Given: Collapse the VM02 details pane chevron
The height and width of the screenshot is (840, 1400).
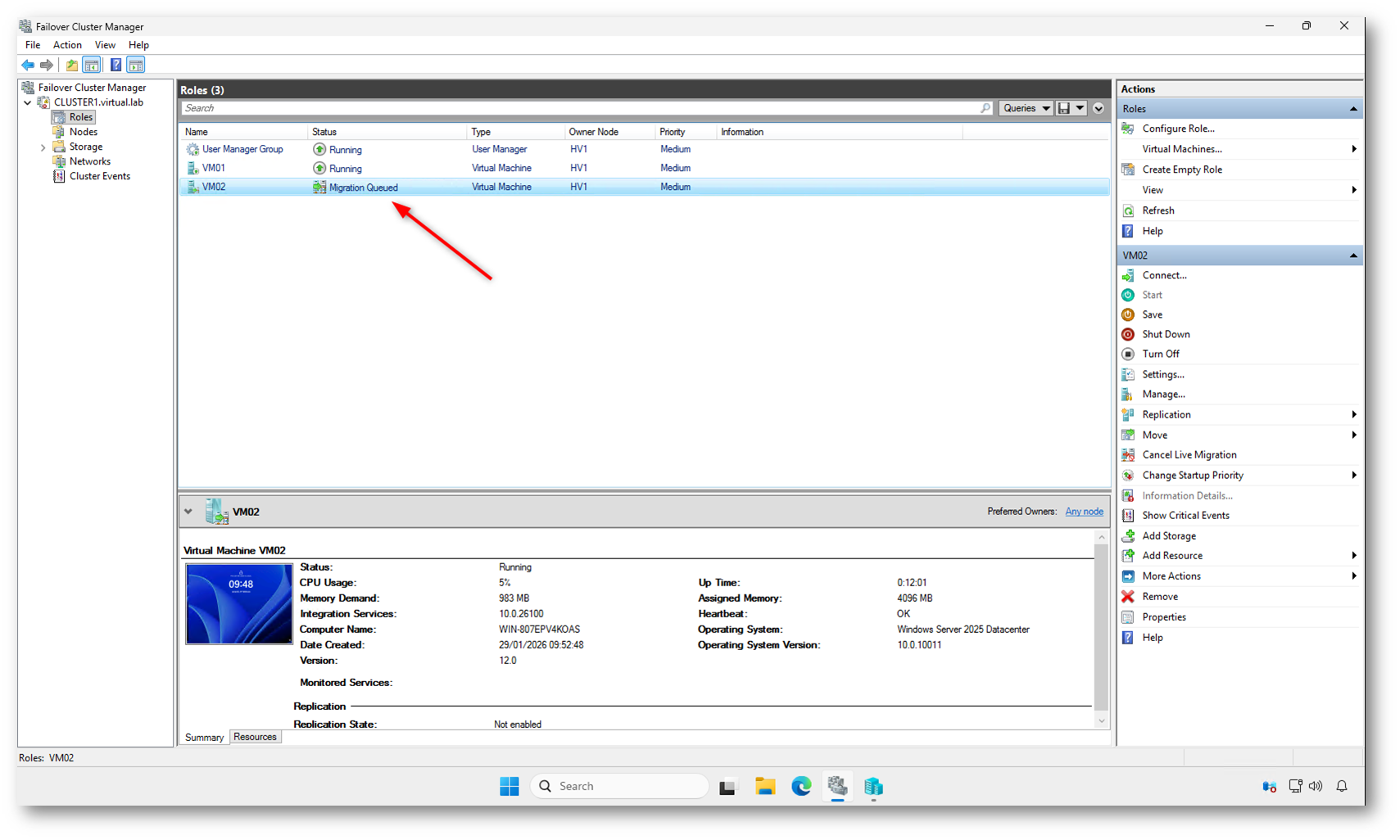Looking at the screenshot, I should (188, 512).
